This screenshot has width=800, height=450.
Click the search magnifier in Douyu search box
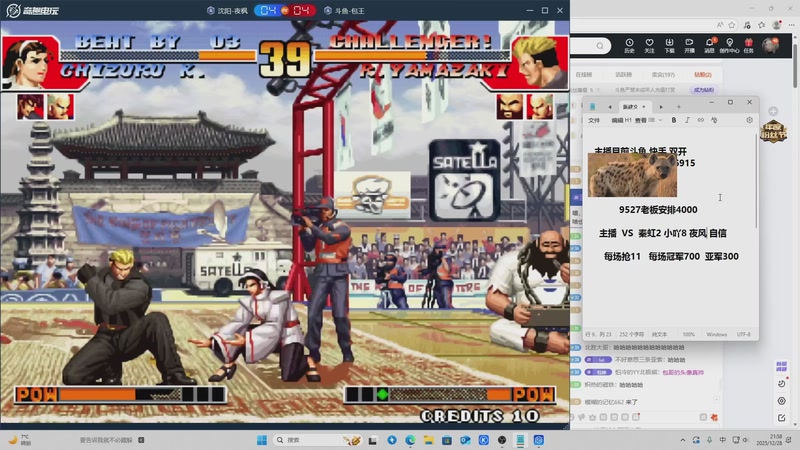[600, 46]
